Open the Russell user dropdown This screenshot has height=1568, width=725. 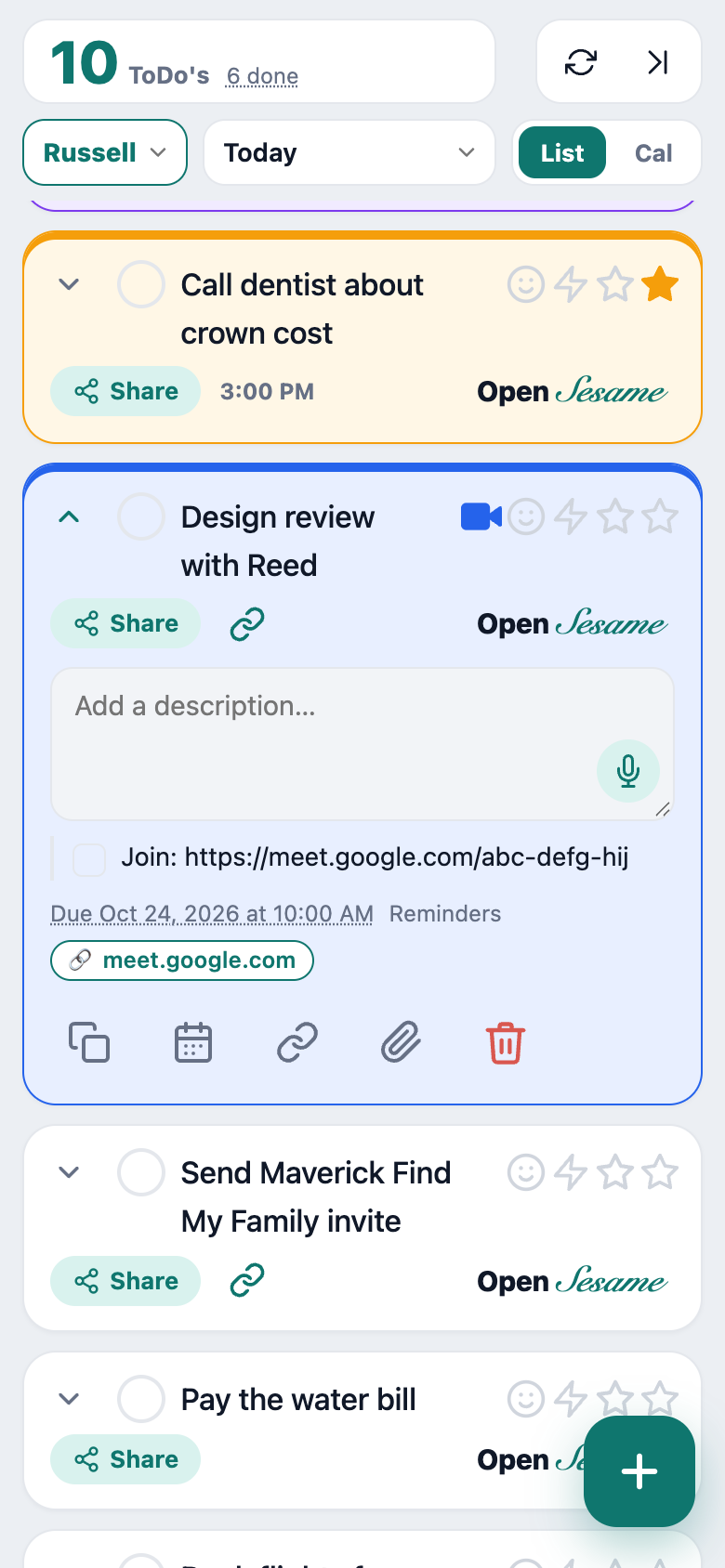(x=105, y=152)
